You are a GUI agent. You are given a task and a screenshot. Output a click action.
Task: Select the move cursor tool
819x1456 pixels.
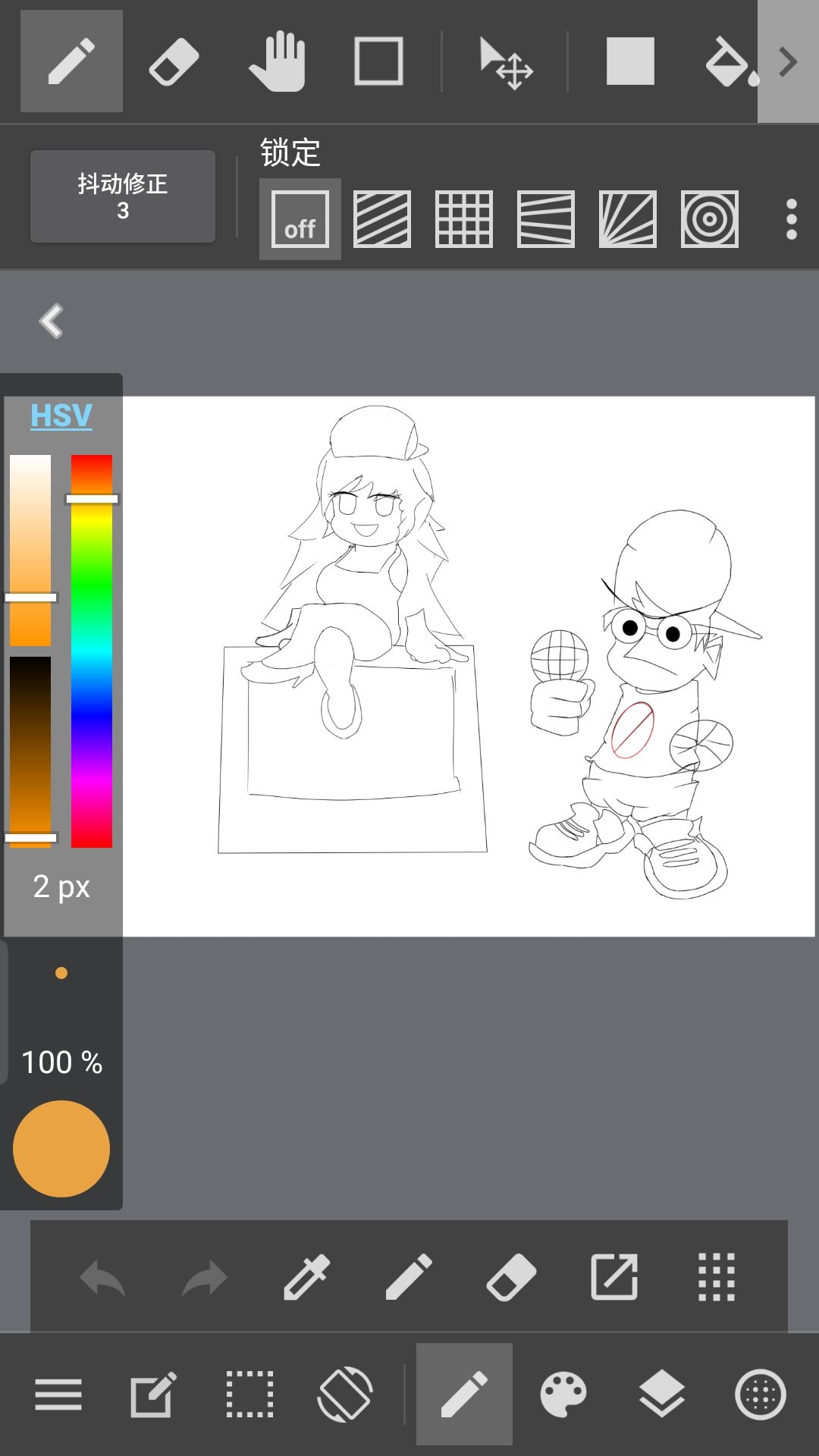(506, 64)
